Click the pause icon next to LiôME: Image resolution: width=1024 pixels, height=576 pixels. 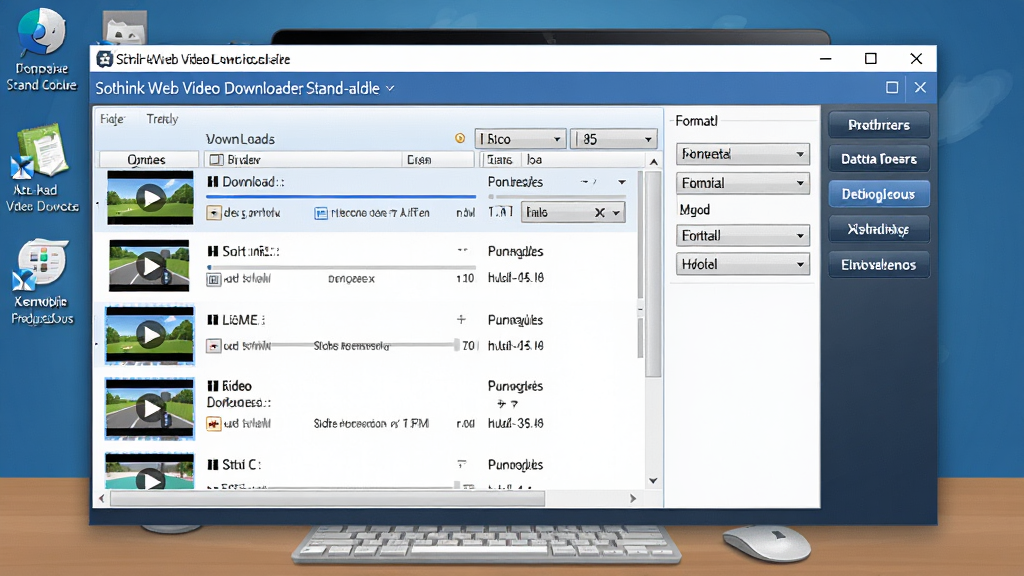point(212,320)
